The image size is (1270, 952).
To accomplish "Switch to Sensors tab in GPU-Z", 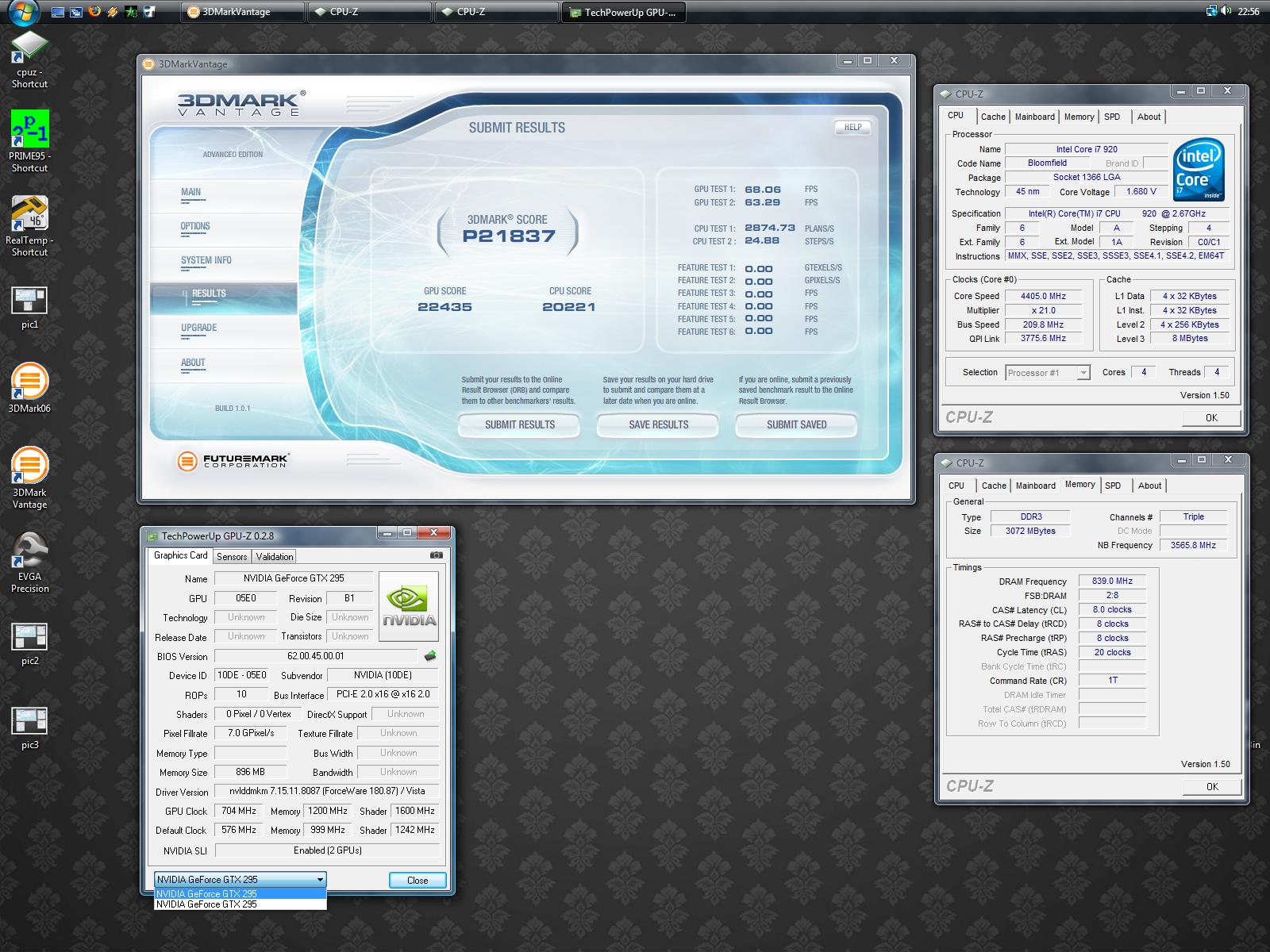I will (232, 557).
